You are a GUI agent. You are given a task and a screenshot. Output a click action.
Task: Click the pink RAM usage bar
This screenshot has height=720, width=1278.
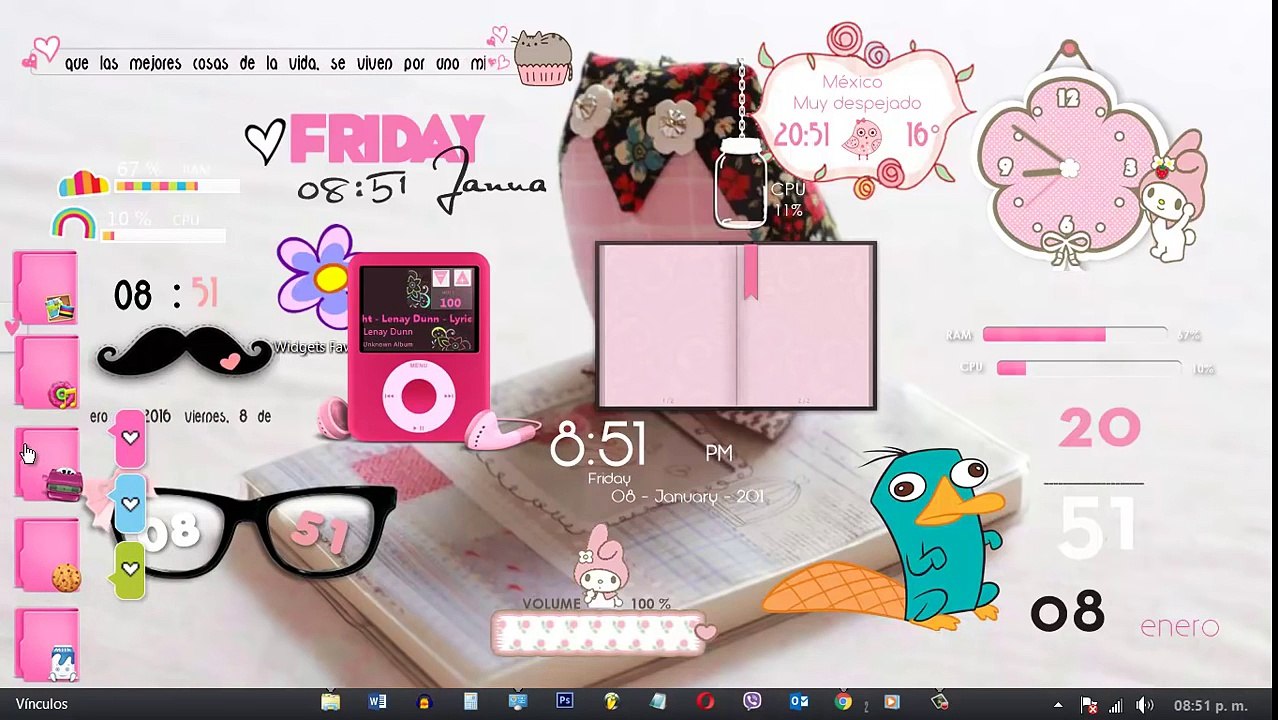[x=1074, y=335]
